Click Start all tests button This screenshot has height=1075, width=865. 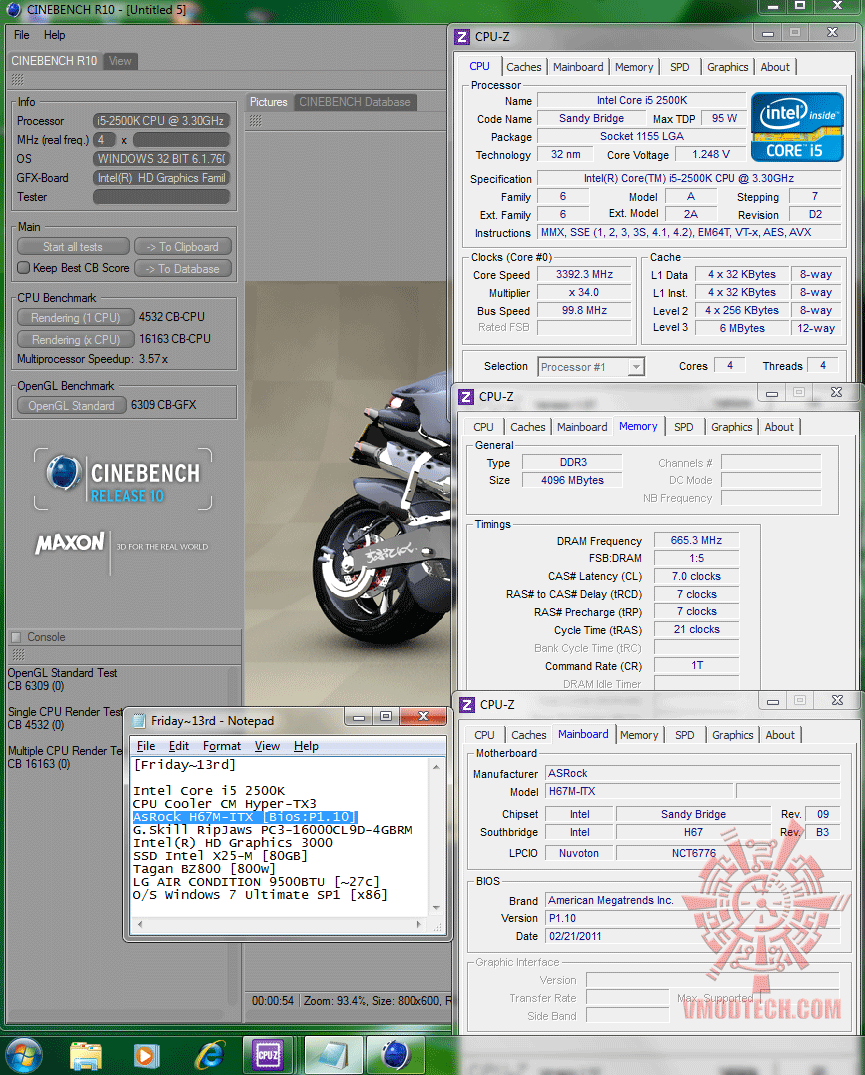coord(73,247)
